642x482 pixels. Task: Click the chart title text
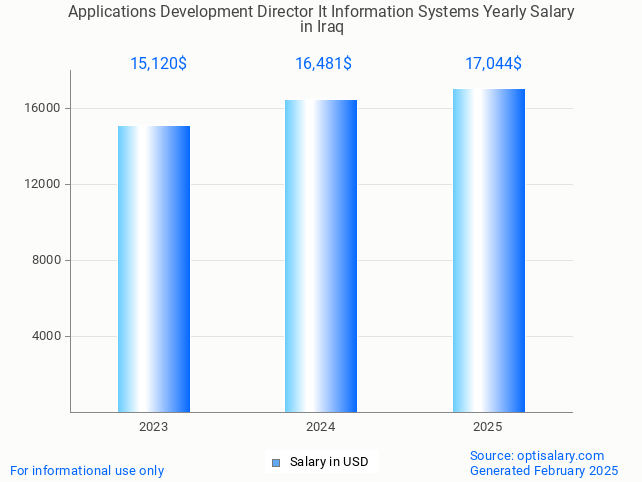coord(321,19)
